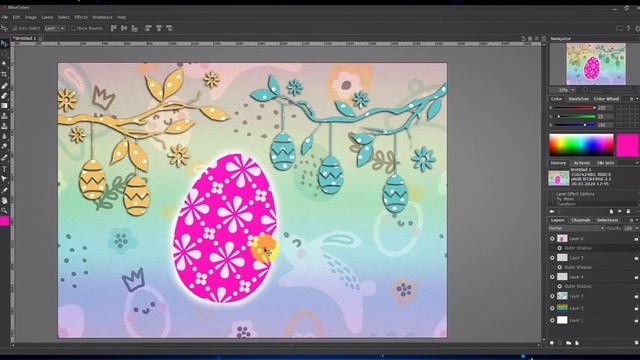The width and height of the screenshot is (640, 360).
Task: Switch to the Channels tab
Action: tap(581, 220)
